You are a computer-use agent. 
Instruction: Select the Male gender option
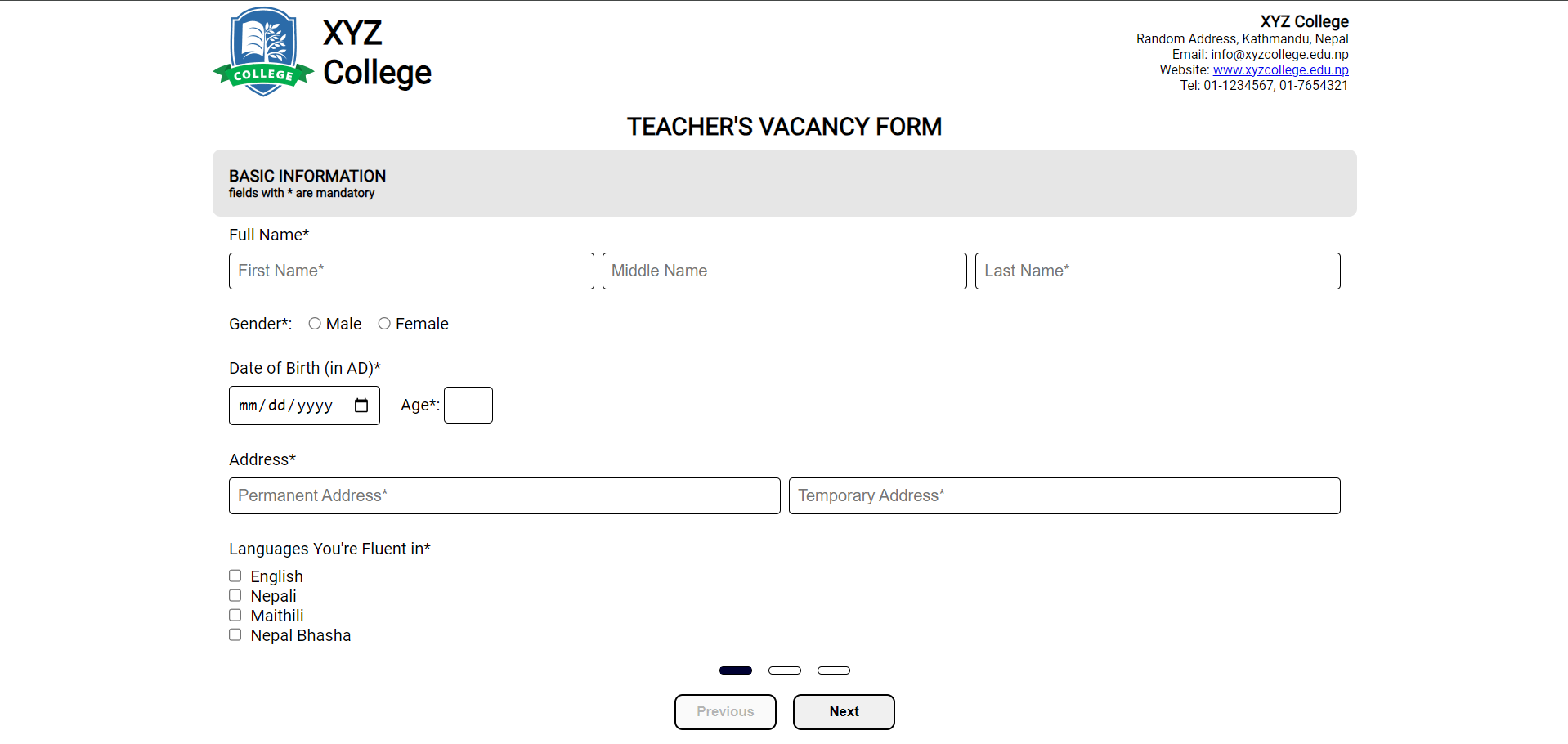pyautogui.click(x=315, y=324)
